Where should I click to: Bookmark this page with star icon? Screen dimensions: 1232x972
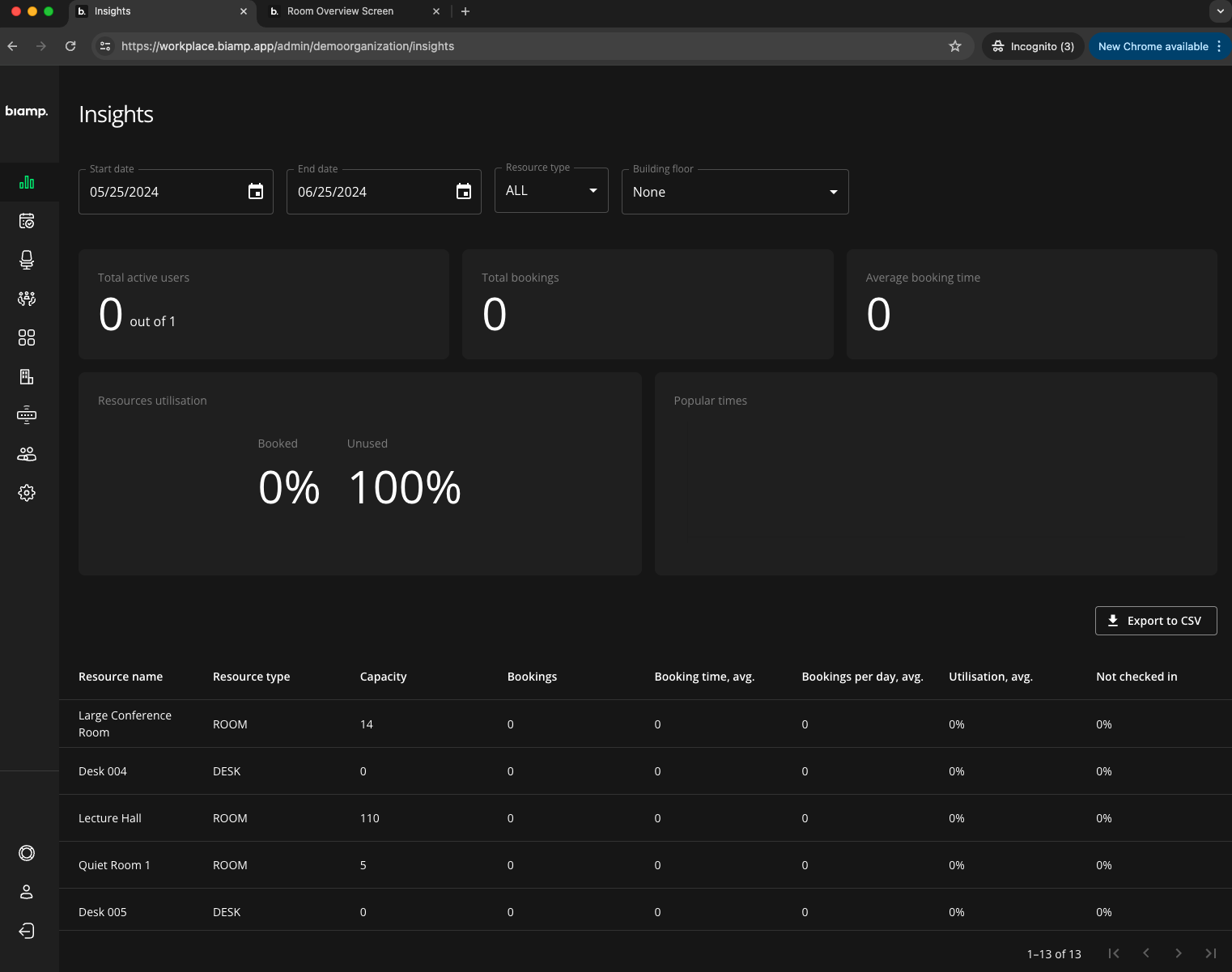(955, 46)
